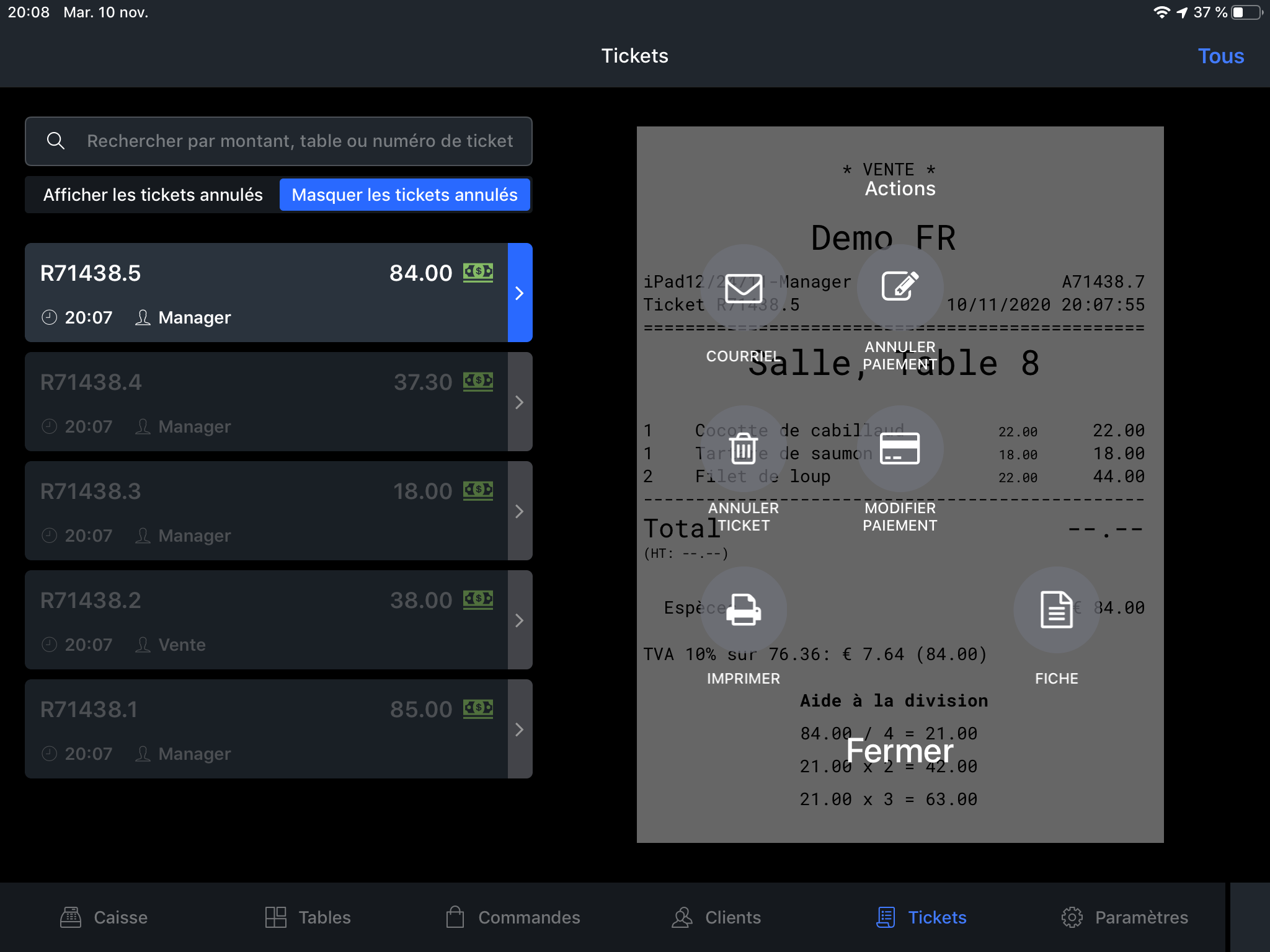Click the ticket search field
Screen dimensions: 1270x952
pyautogui.click(x=278, y=141)
